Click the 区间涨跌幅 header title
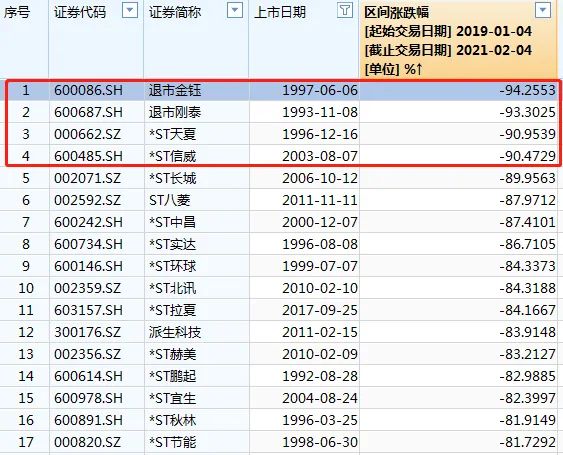 (396, 13)
